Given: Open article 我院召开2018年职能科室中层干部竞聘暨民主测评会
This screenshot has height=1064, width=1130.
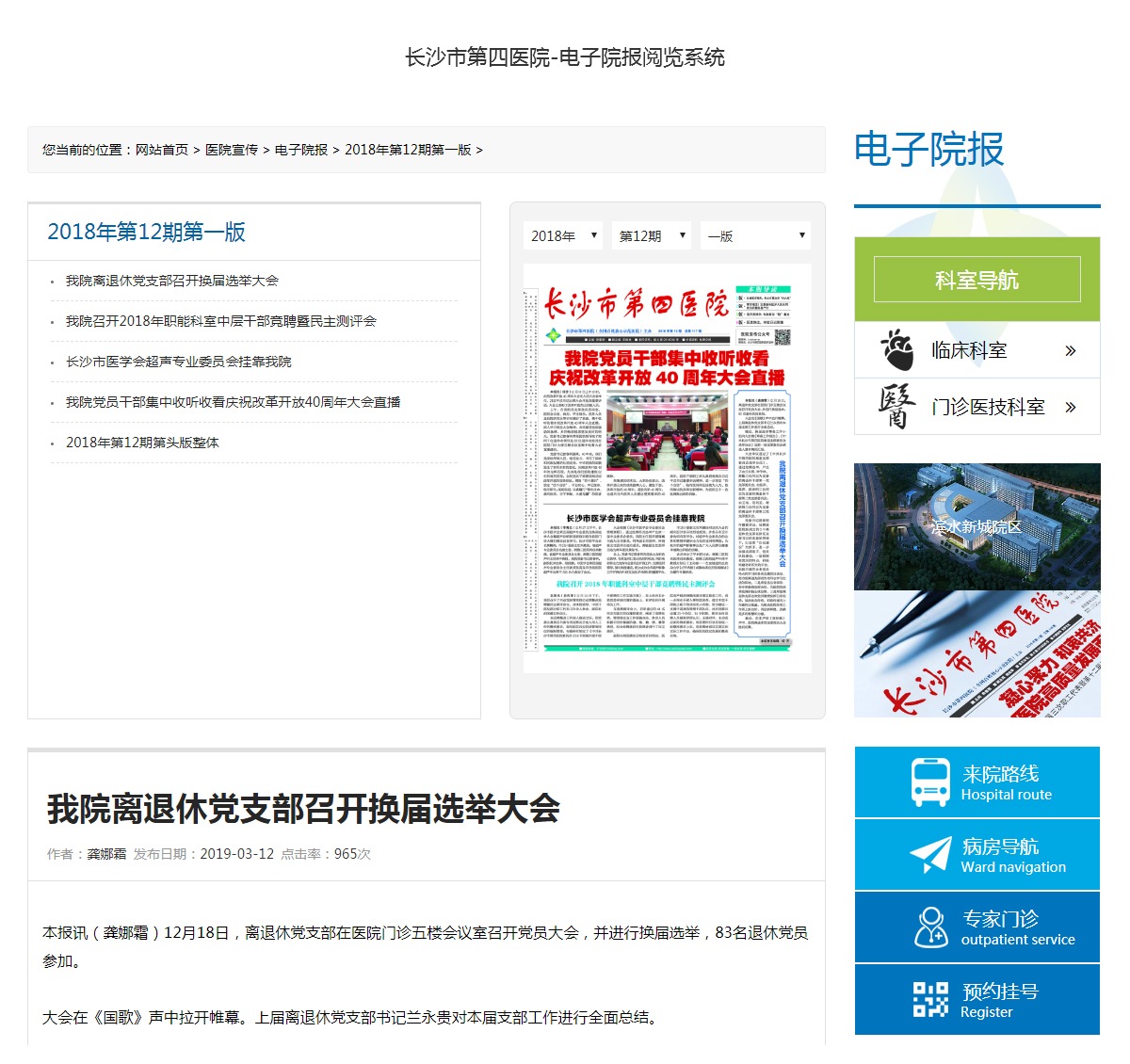Looking at the screenshot, I should (x=221, y=321).
